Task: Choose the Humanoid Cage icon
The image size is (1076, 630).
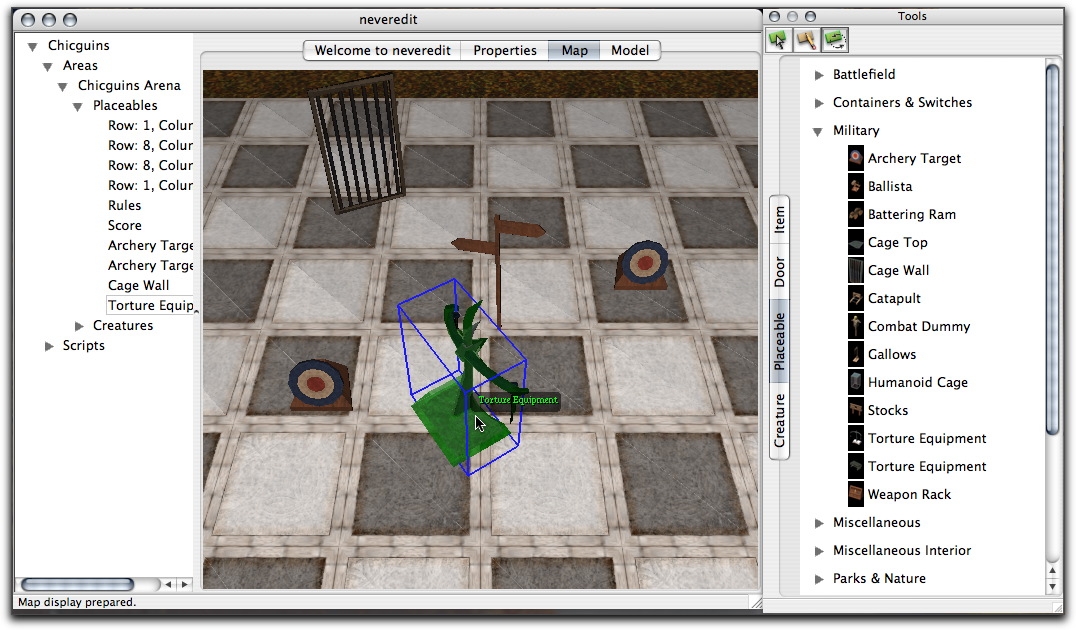Action: [x=855, y=382]
